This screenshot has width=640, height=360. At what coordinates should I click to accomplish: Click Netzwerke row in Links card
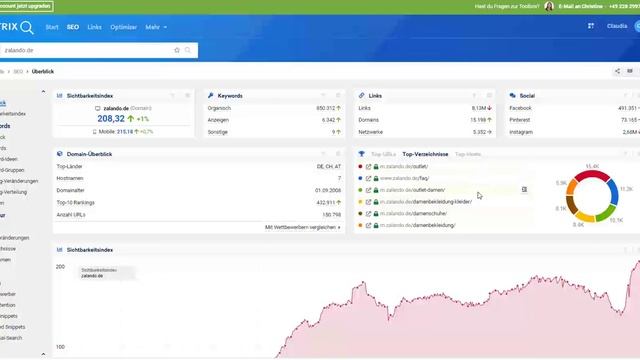point(425,132)
